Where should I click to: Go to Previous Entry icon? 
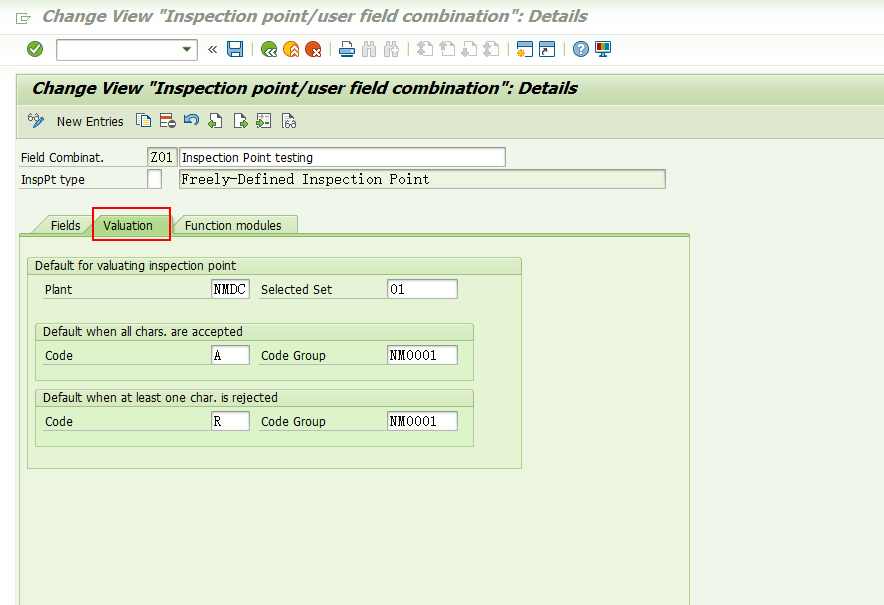click(215, 121)
